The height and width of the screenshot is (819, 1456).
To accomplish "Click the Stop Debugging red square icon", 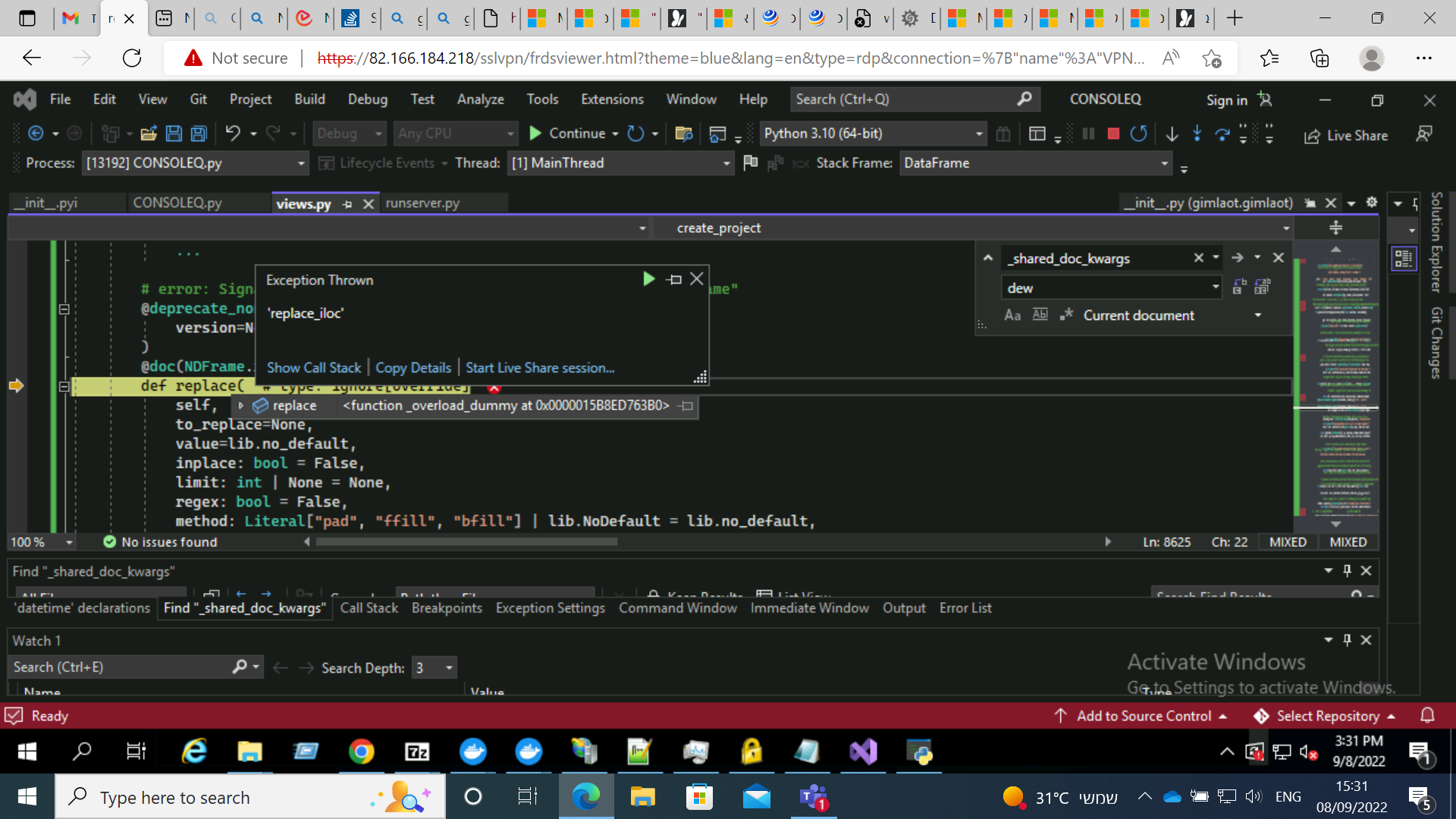I will 1113,133.
